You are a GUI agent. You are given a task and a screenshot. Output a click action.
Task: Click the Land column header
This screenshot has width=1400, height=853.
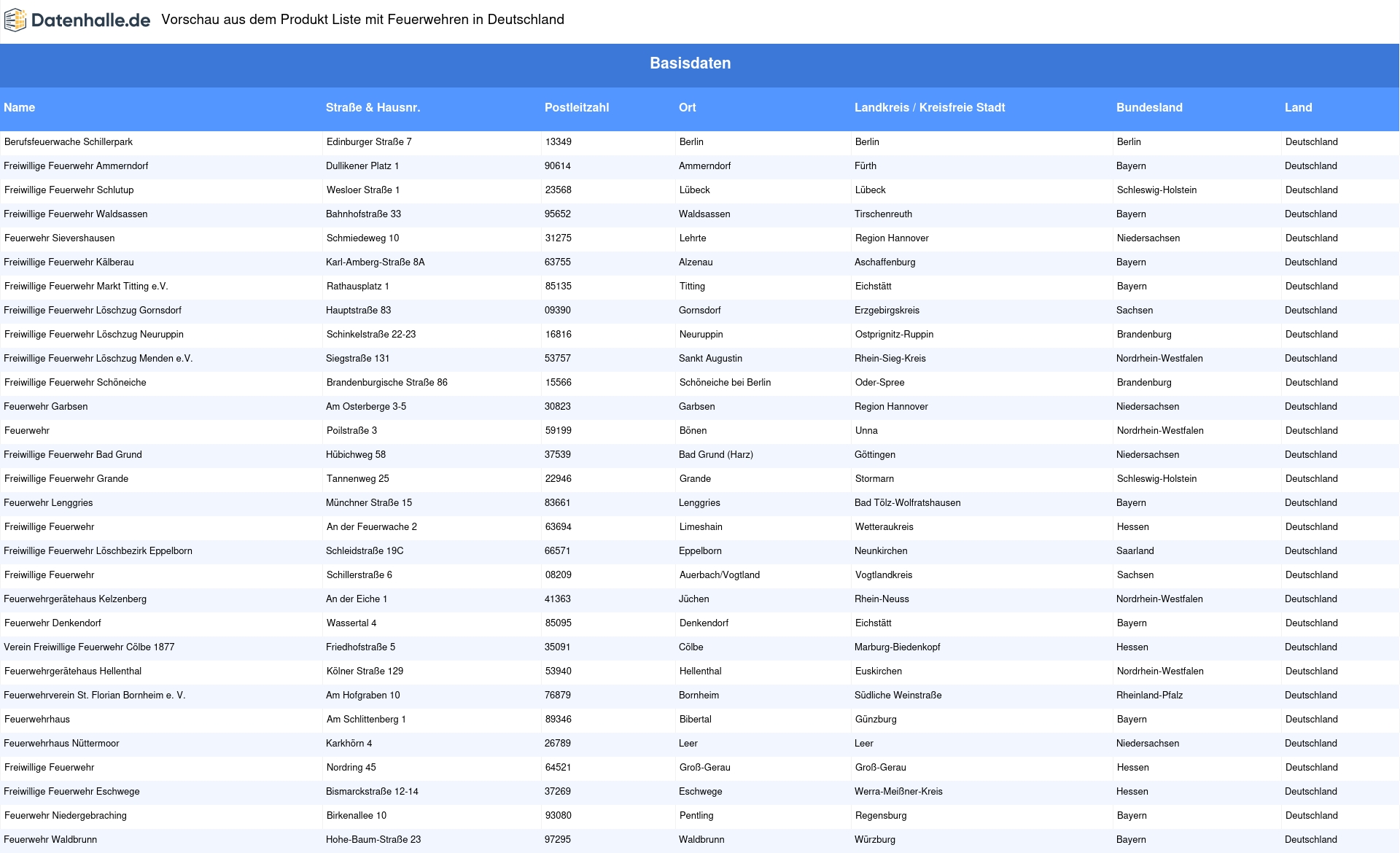click(x=1298, y=107)
